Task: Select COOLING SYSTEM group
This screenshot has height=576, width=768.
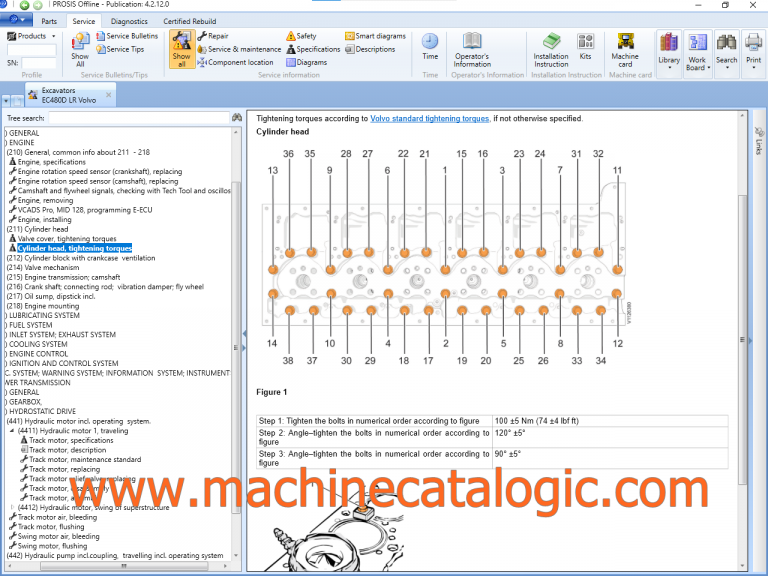Action: (38, 344)
